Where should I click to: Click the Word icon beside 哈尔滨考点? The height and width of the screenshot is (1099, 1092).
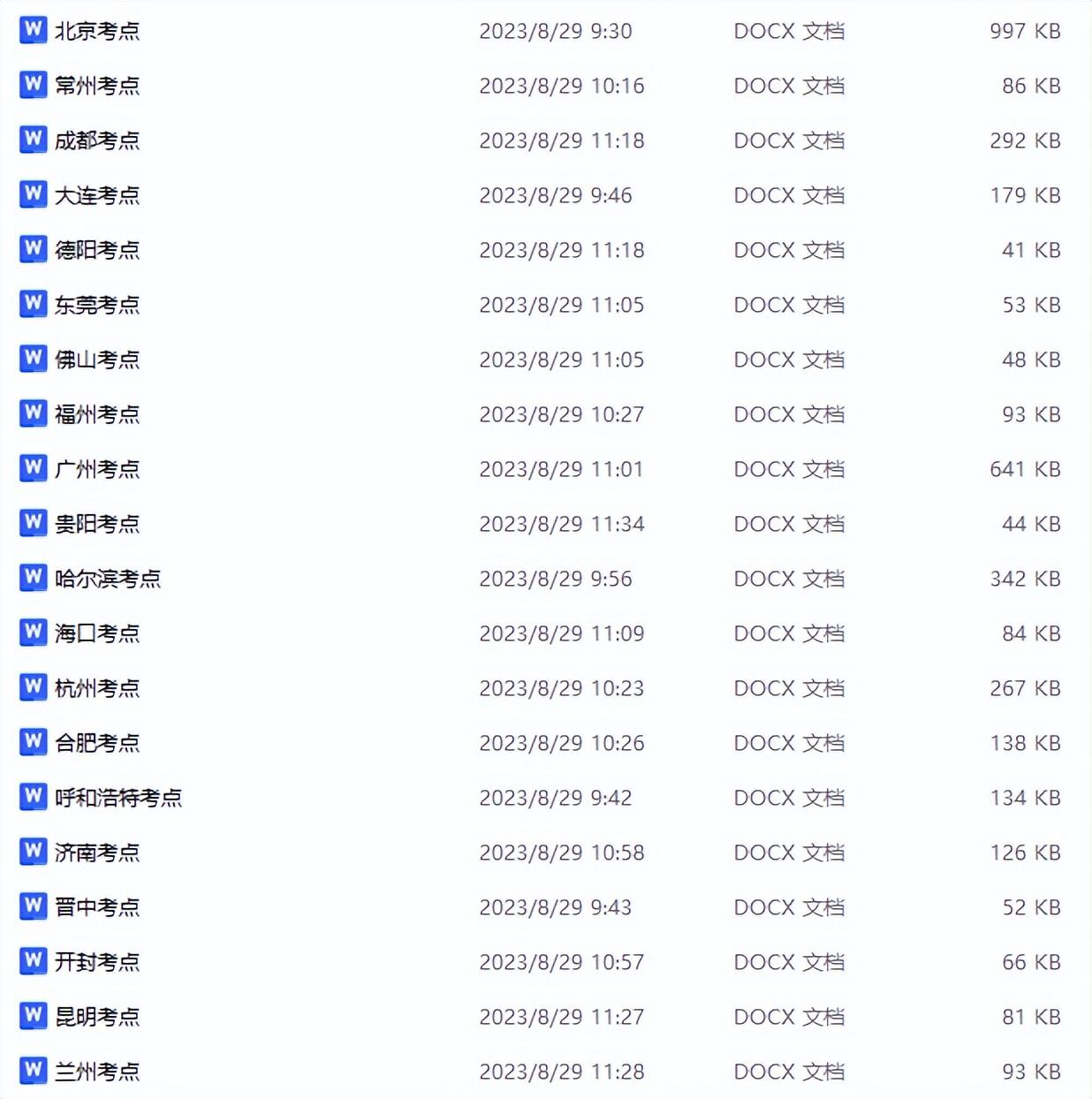tap(33, 578)
